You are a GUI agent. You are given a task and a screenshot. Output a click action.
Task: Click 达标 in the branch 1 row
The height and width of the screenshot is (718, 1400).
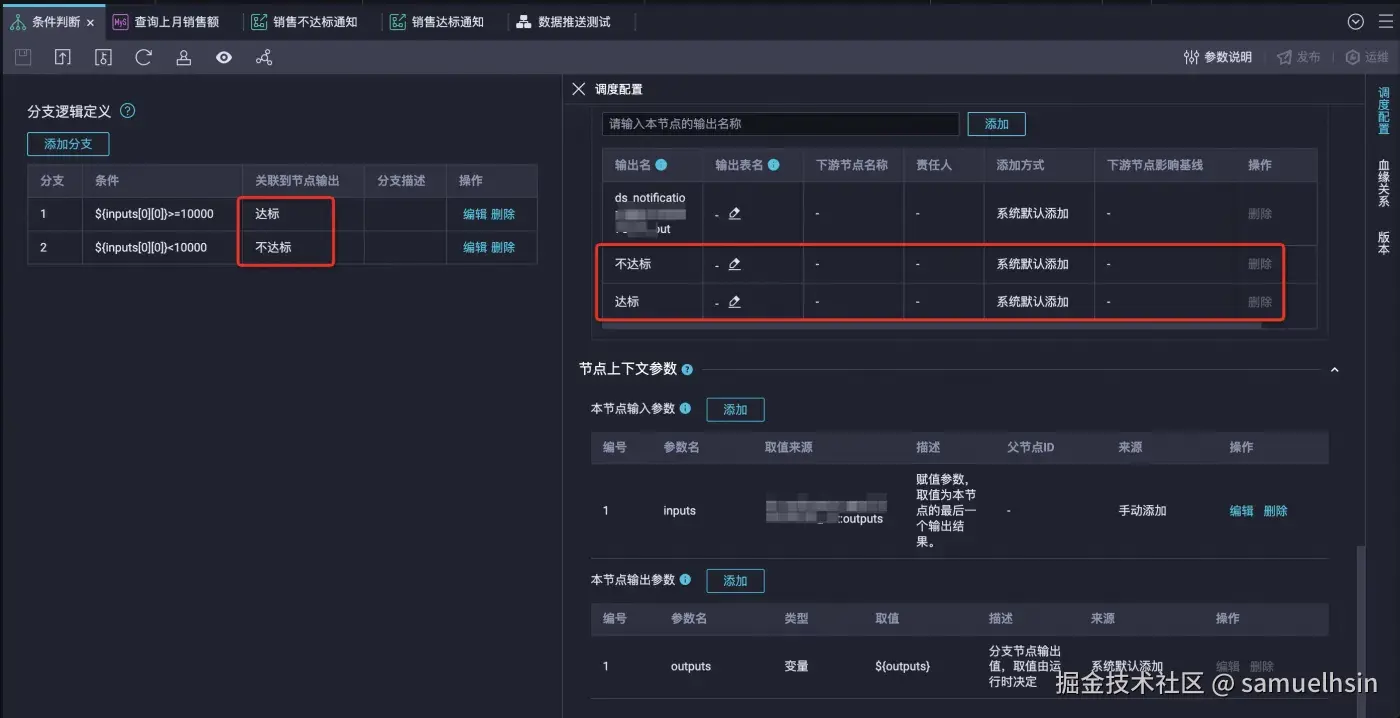tap(267, 214)
